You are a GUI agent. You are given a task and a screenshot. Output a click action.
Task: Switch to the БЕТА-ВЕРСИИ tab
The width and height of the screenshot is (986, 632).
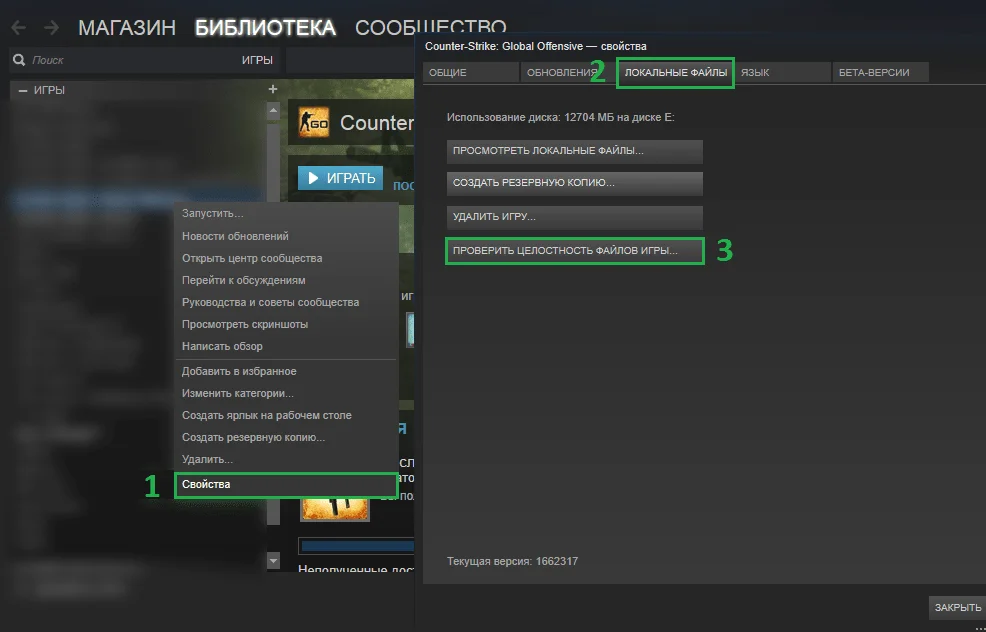pyautogui.click(x=880, y=72)
